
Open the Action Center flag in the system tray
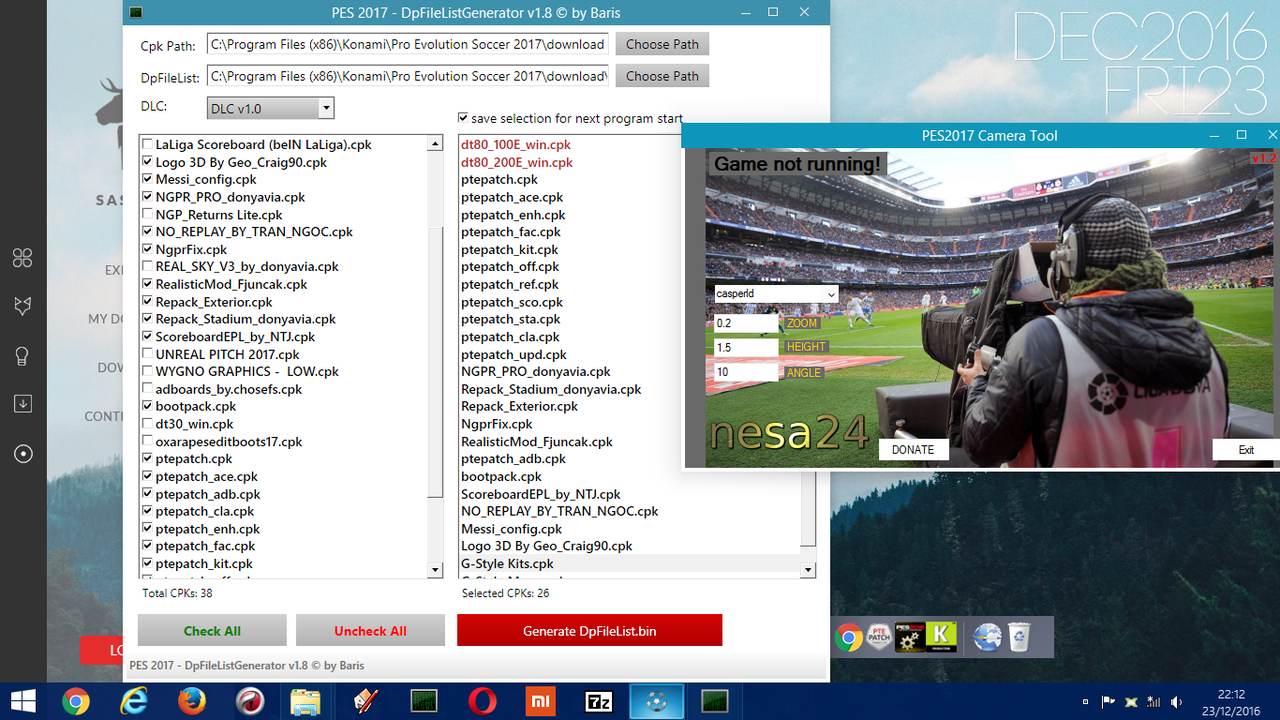(x=1108, y=702)
